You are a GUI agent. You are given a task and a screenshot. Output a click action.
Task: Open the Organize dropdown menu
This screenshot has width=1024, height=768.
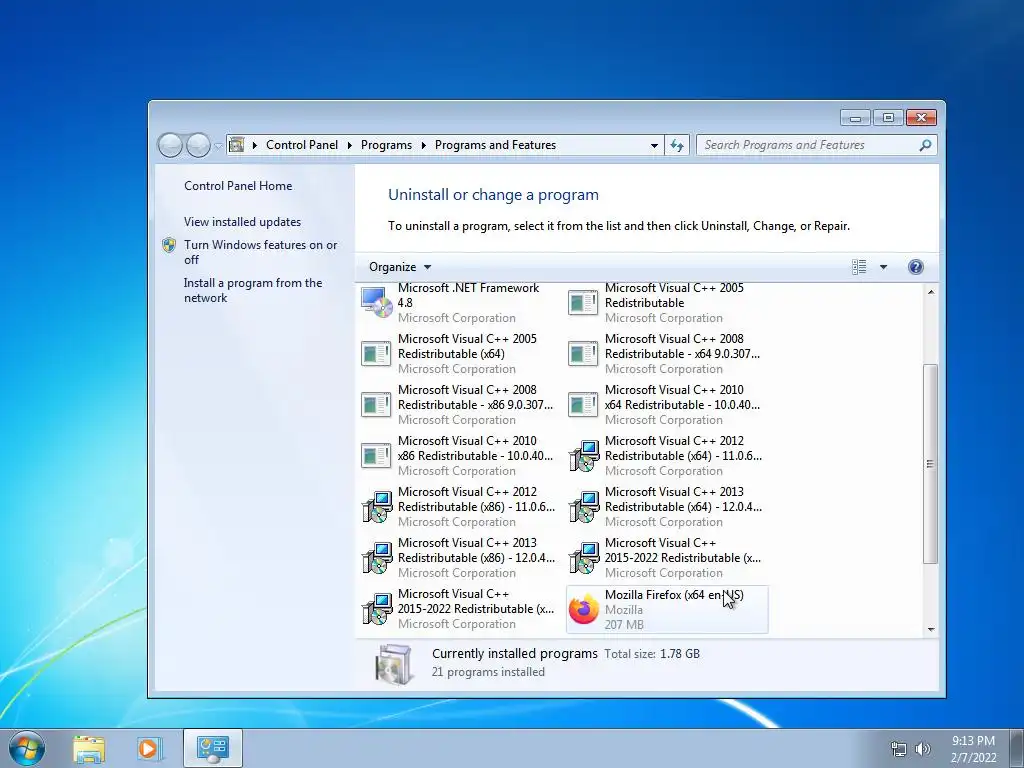point(400,266)
